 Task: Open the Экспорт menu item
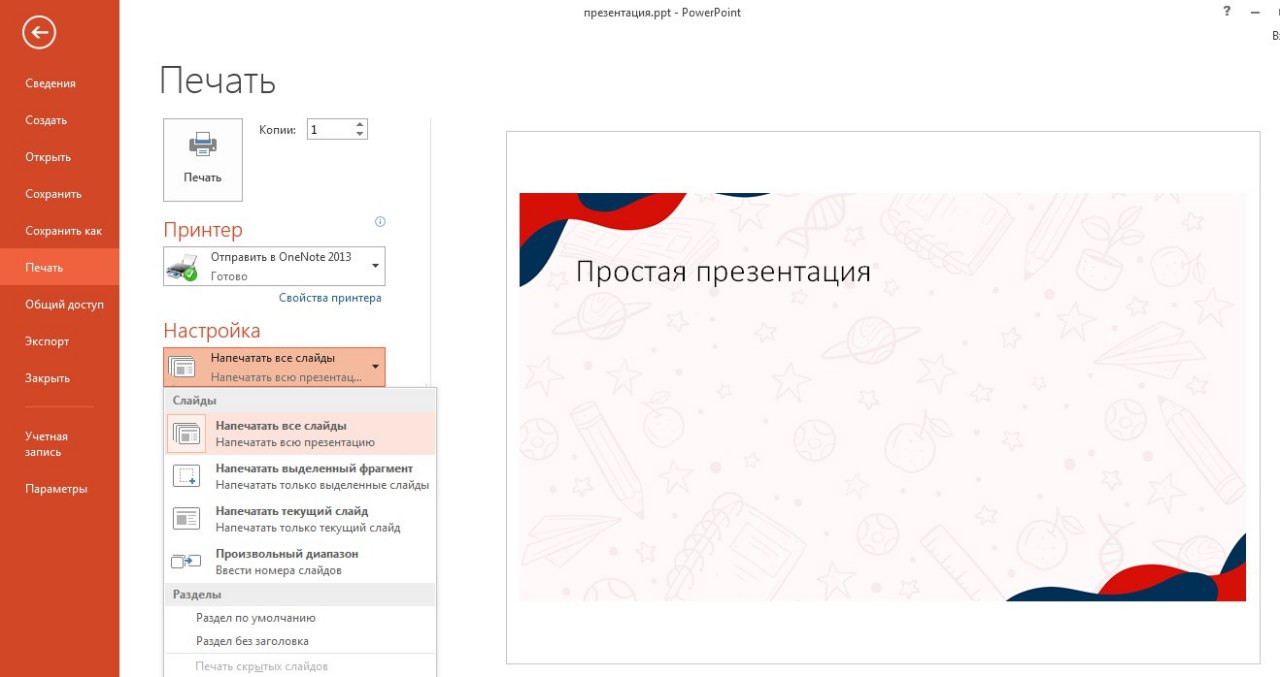click(47, 342)
